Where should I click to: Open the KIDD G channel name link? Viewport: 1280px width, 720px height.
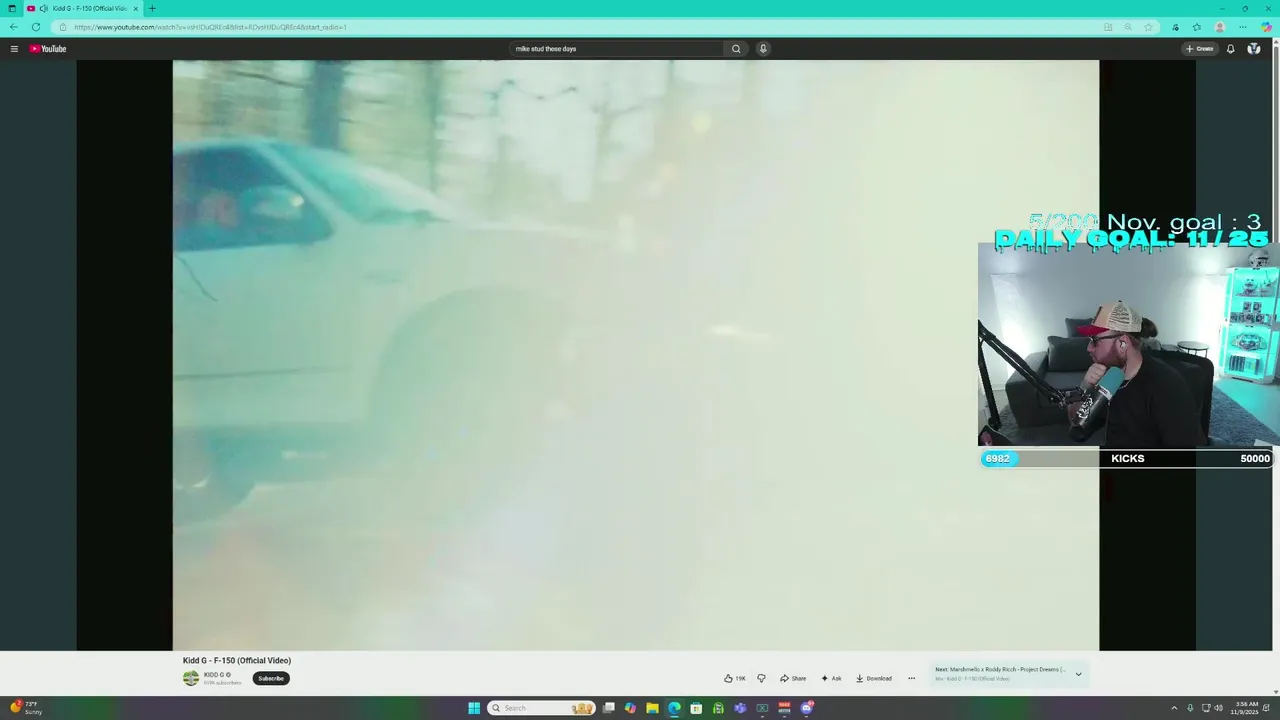(x=214, y=675)
